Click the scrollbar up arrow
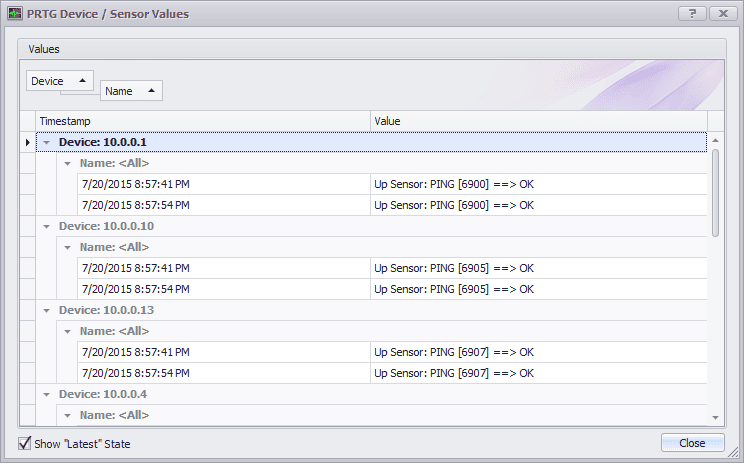Image resolution: width=744 pixels, height=463 pixels. 716,140
